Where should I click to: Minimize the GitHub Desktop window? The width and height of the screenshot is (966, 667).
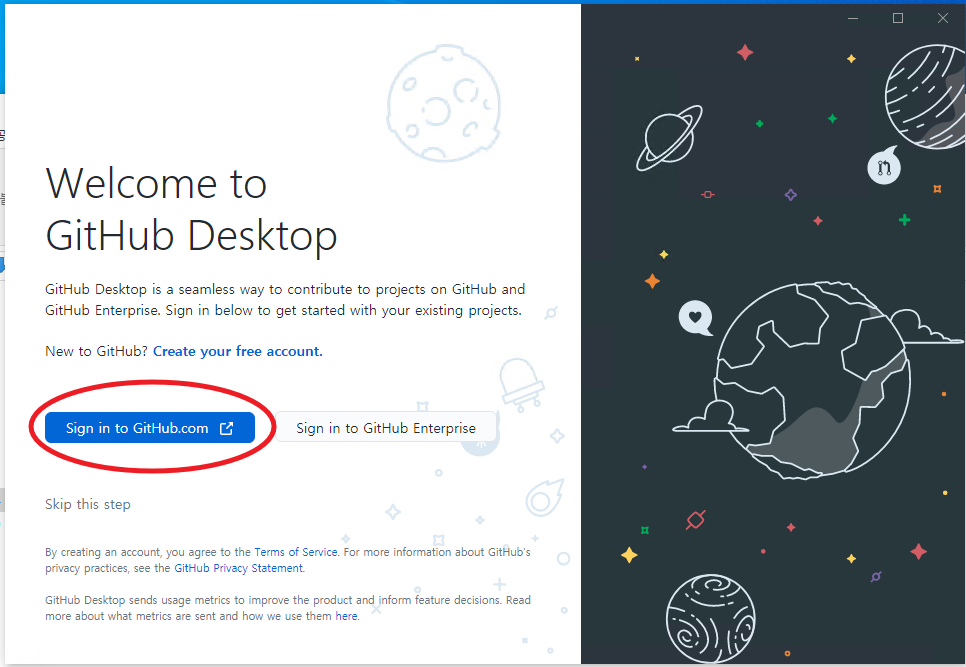pyautogui.click(x=853, y=18)
